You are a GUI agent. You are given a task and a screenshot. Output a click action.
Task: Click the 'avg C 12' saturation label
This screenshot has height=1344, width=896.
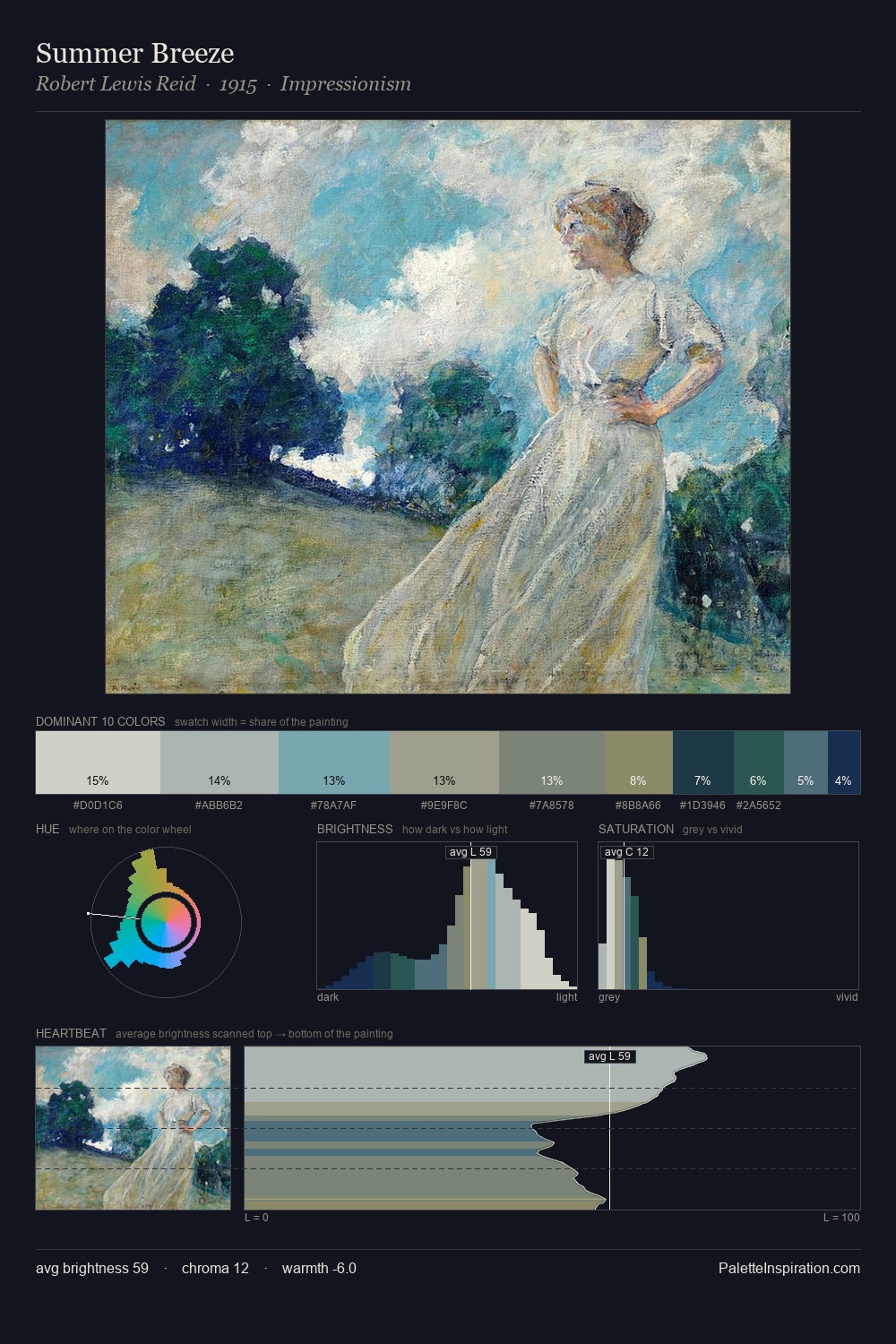click(x=626, y=851)
